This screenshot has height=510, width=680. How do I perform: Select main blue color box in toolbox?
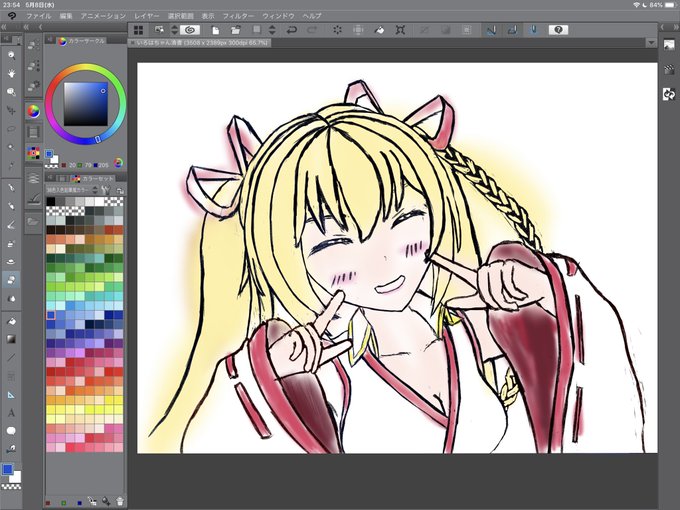pos(7,470)
